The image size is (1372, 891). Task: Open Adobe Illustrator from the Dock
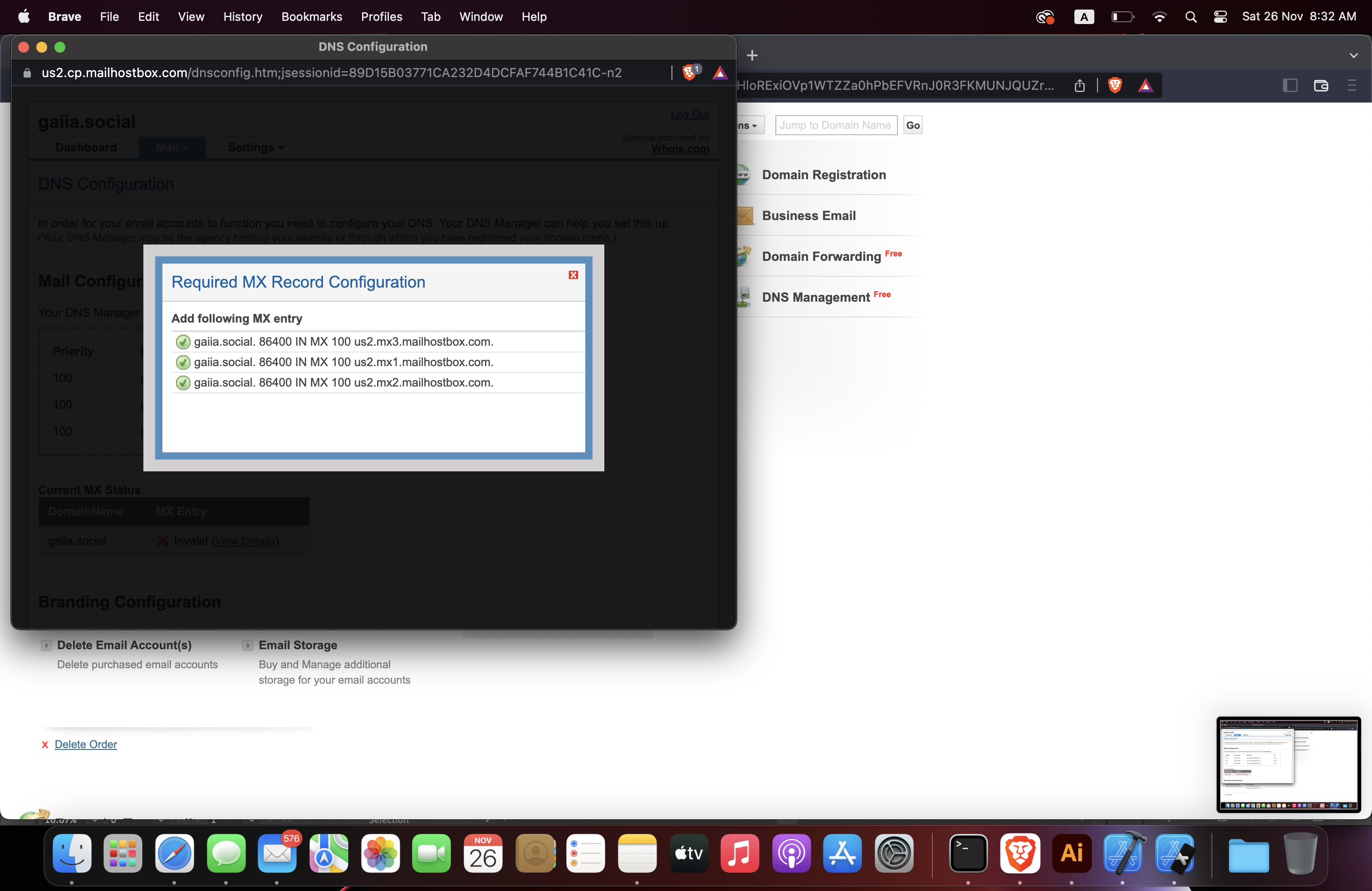coord(1072,853)
